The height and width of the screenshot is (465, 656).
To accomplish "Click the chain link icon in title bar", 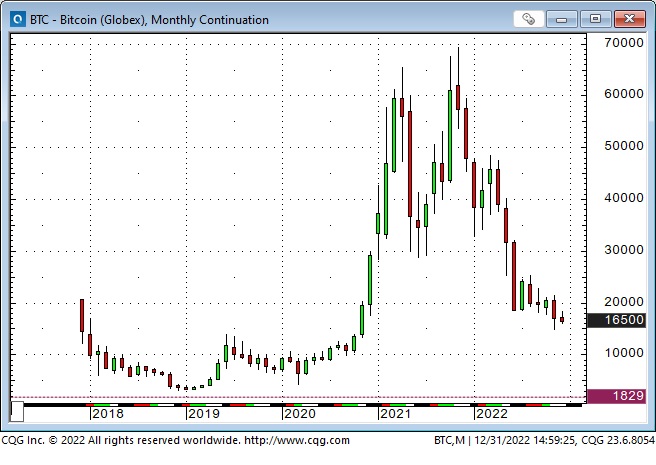I will 528,19.
